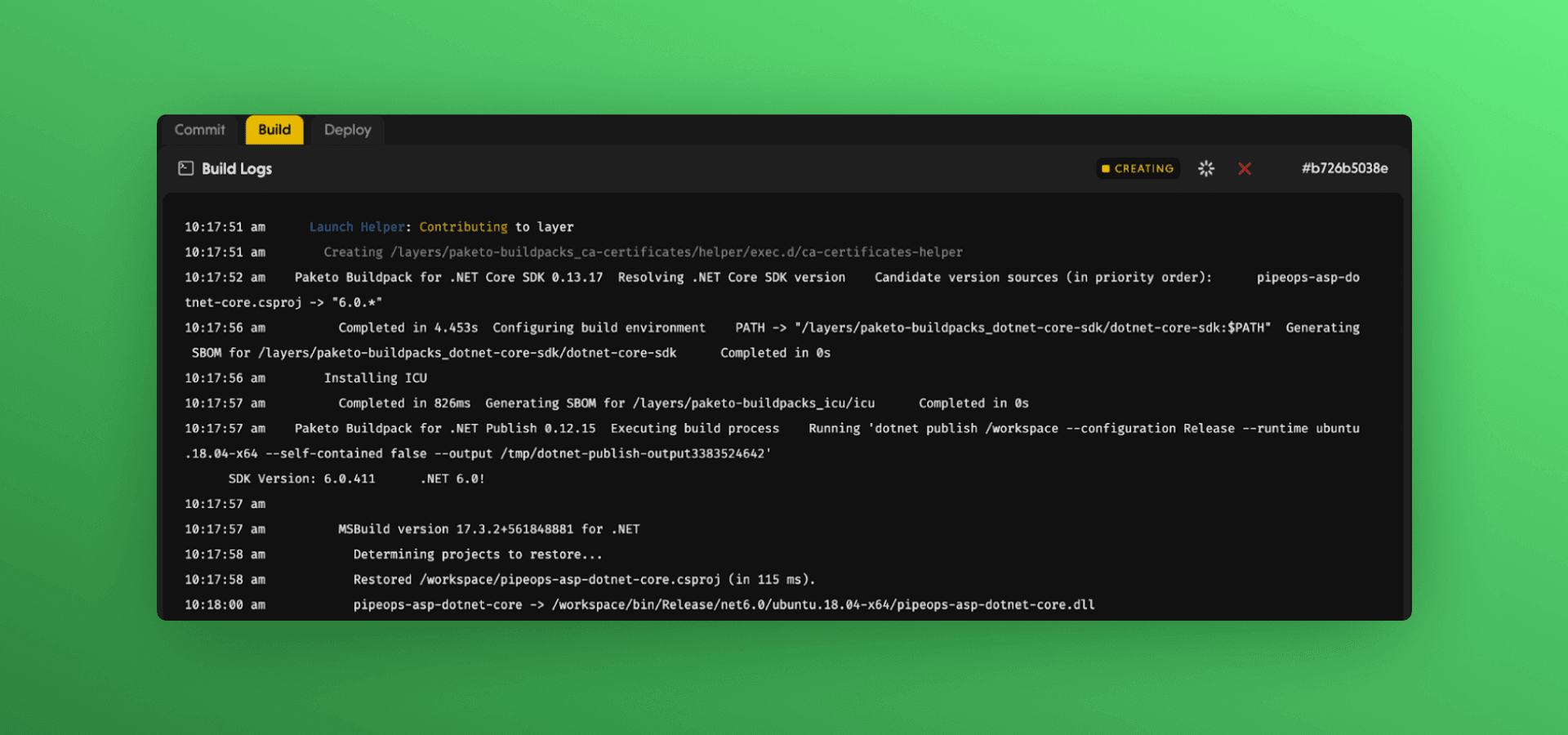
Task: Select the Build tab
Action: [x=274, y=130]
